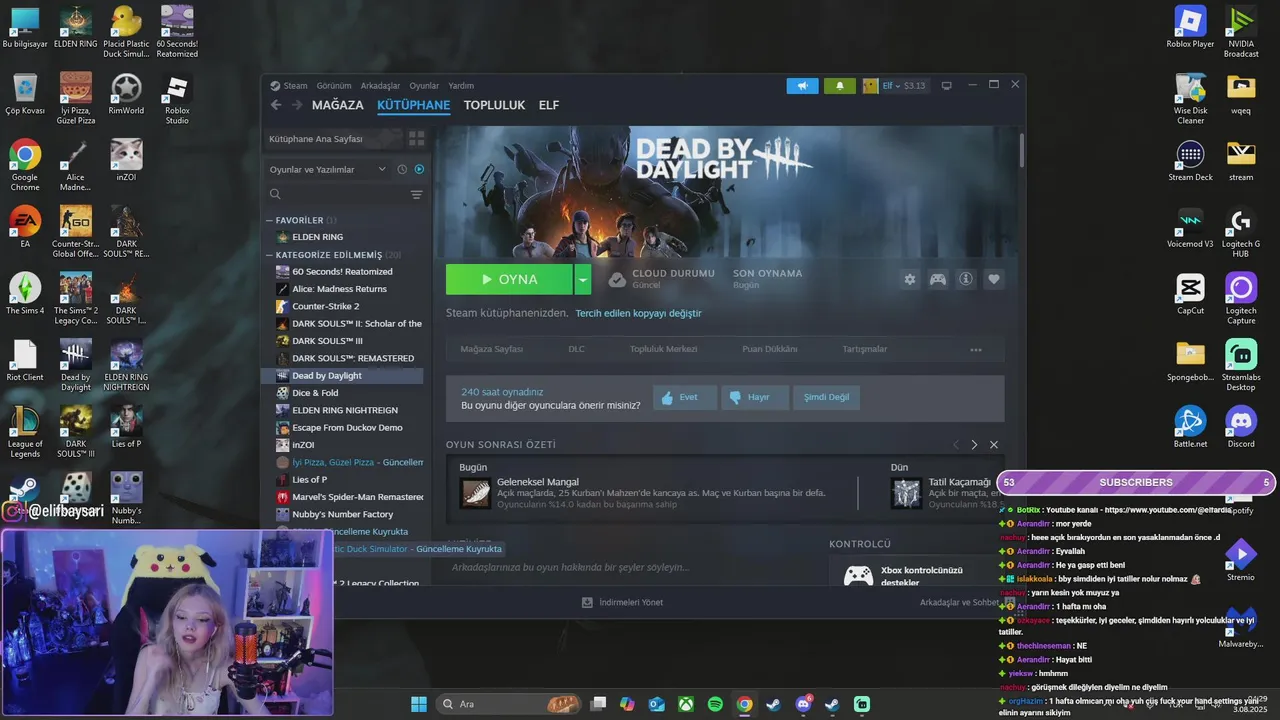Click the Steam page vertical scrollbar
The height and width of the screenshot is (720, 1280).
[x=1021, y=150]
